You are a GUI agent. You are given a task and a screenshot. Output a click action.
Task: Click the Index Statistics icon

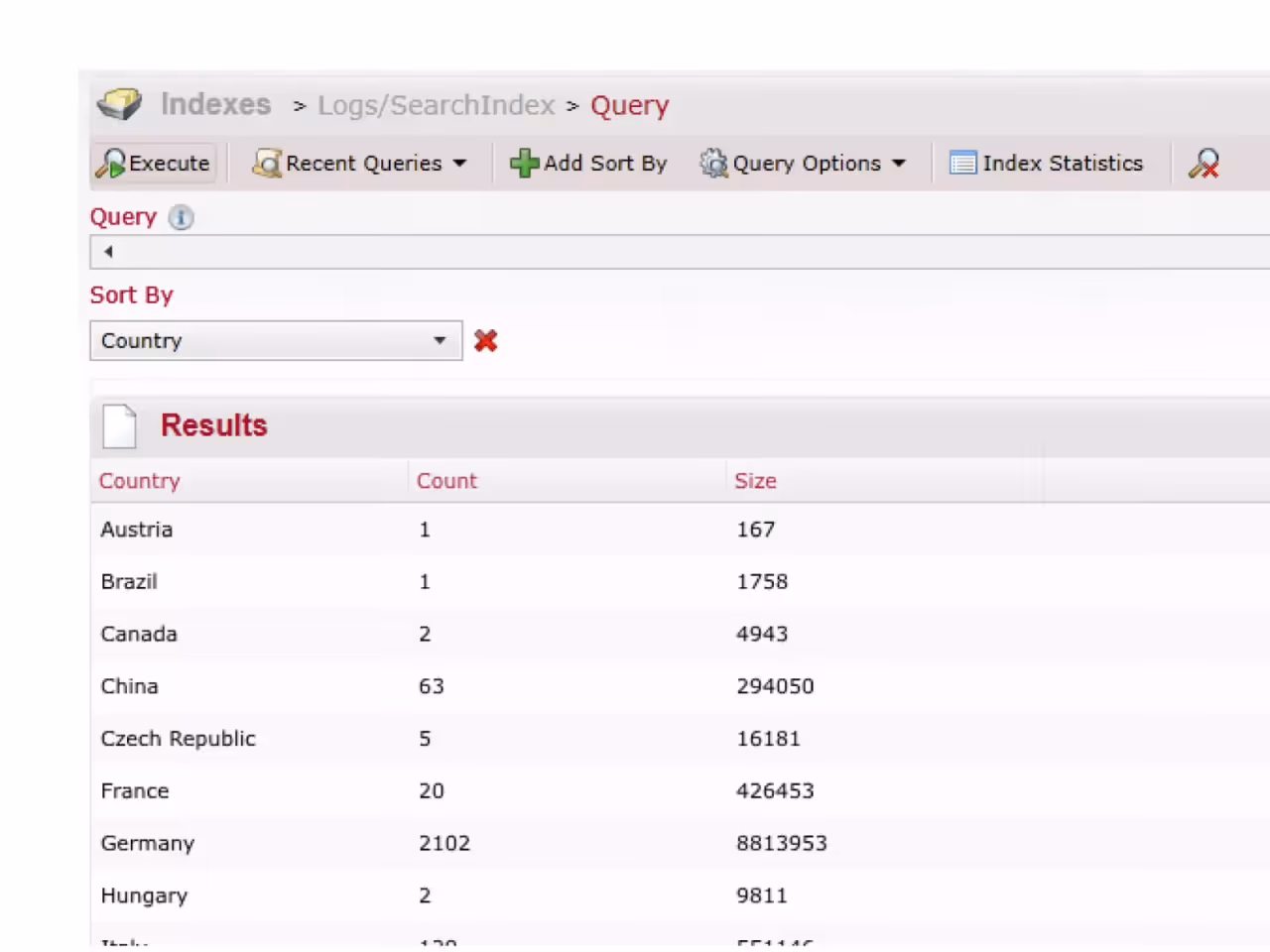tap(962, 164)
